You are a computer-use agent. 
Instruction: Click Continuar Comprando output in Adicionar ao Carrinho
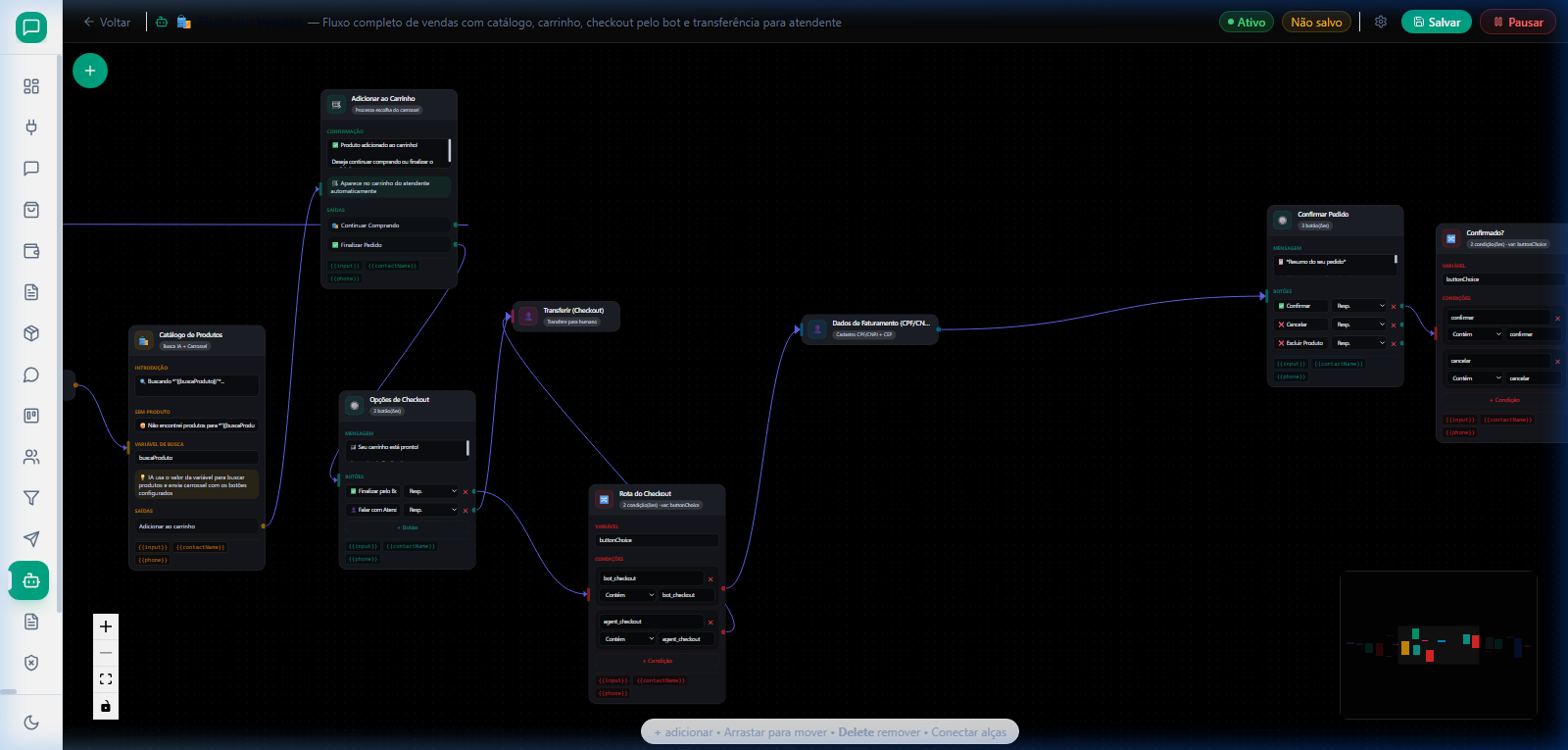click(x=389, y=225)
